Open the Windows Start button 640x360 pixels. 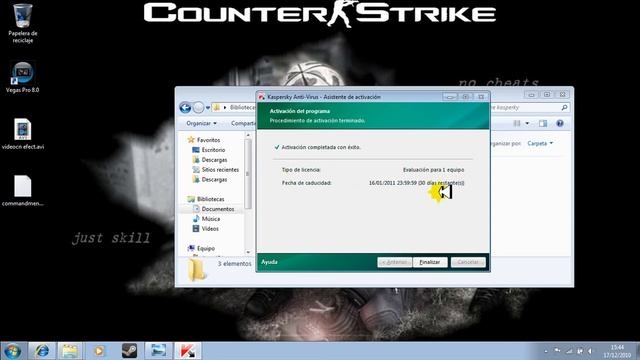coord(12,351)
